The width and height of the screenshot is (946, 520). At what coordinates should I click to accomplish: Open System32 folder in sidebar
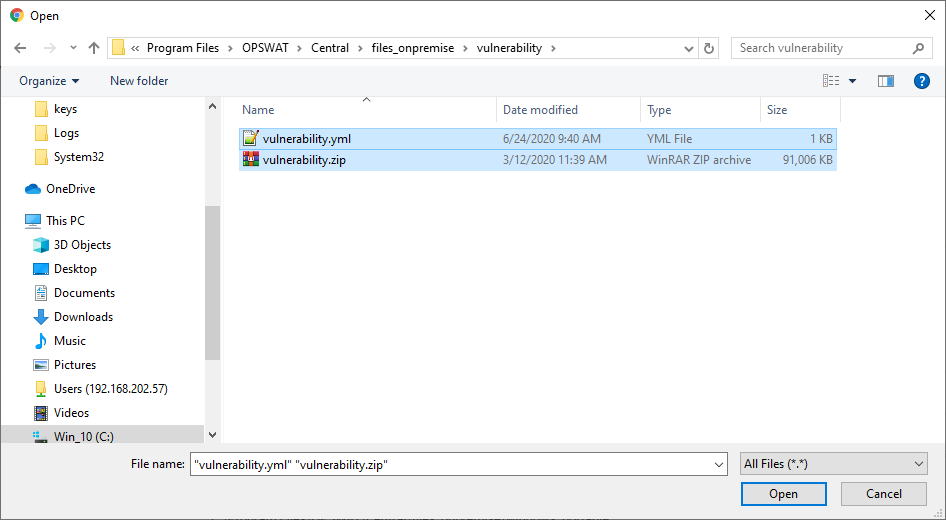tap(78, 157)
